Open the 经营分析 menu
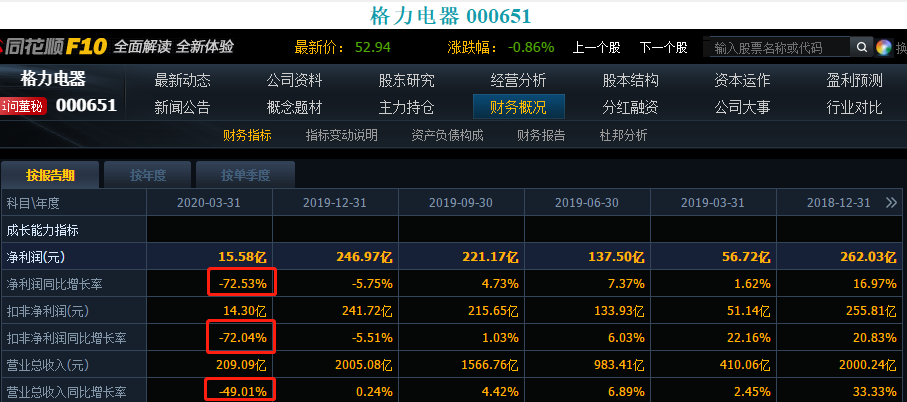907x402 pixels. click(x=518, y=80)
